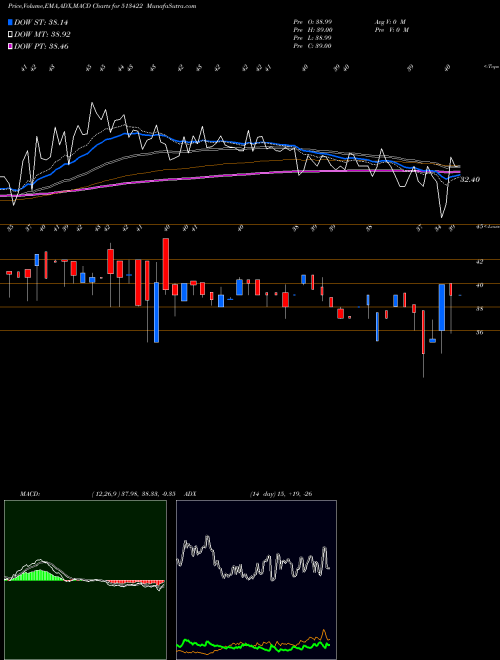The image size is (500, 660).
Task: Click the Pre L: 38.99 value
Action: 313,37
